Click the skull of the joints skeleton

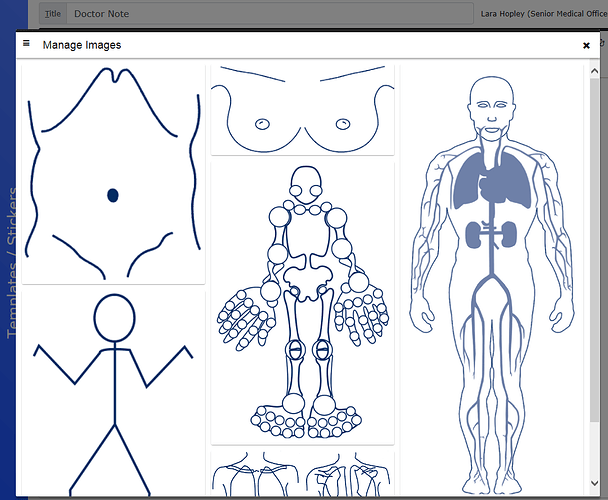click(302, 182)
